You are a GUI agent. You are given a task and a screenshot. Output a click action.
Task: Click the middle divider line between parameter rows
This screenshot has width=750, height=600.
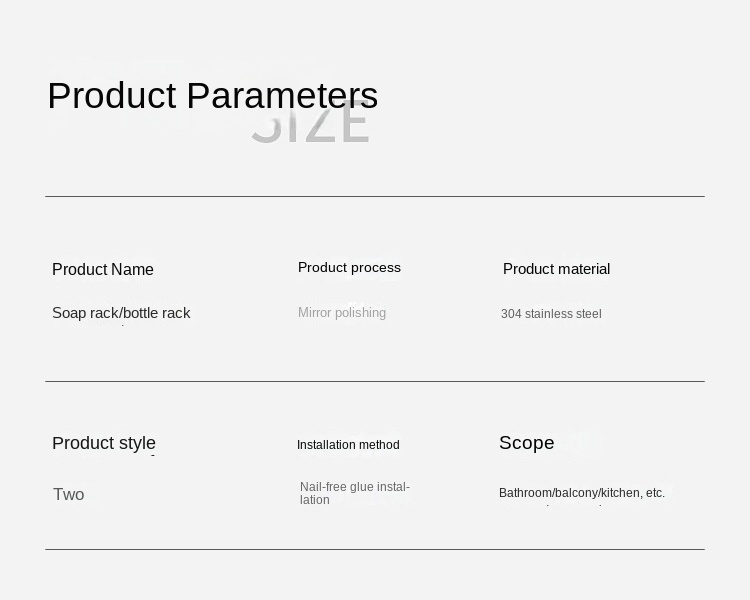[x=375, y=381]
